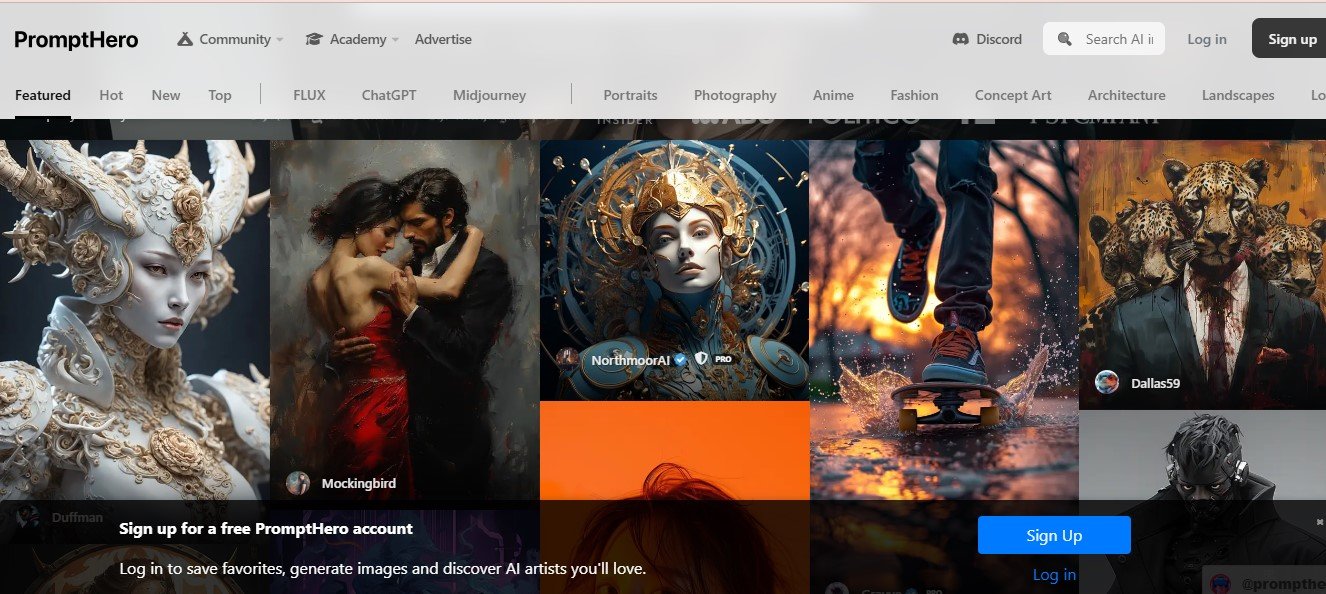1326x594 pixels.
Task: Click the search magnifier icon
Action: tap(1064, 40)
